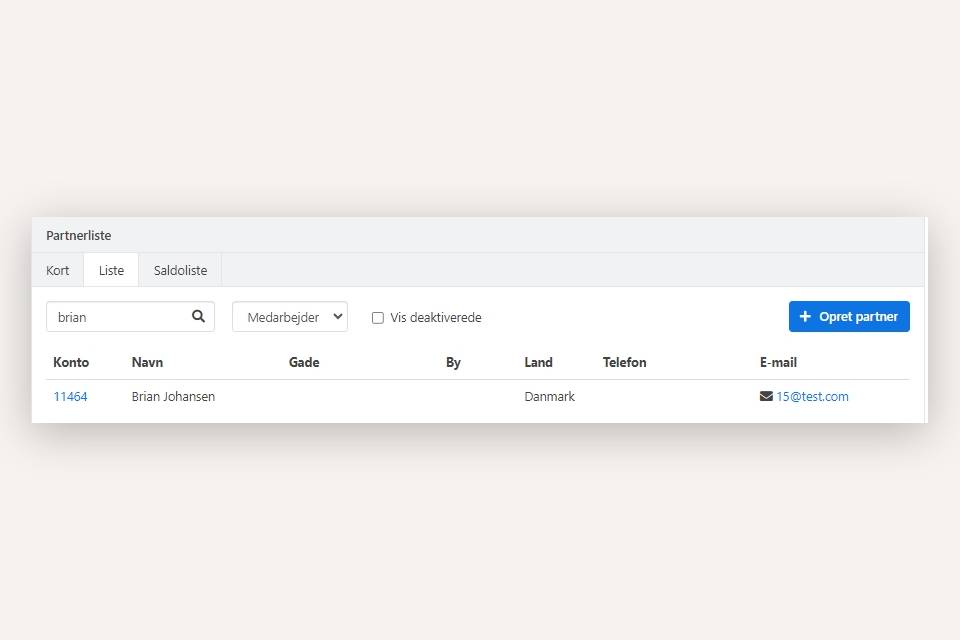This screenshot has width=960, height=640.
Task: Click the magnifying glass search icon
Action: [x=198, y=316]
